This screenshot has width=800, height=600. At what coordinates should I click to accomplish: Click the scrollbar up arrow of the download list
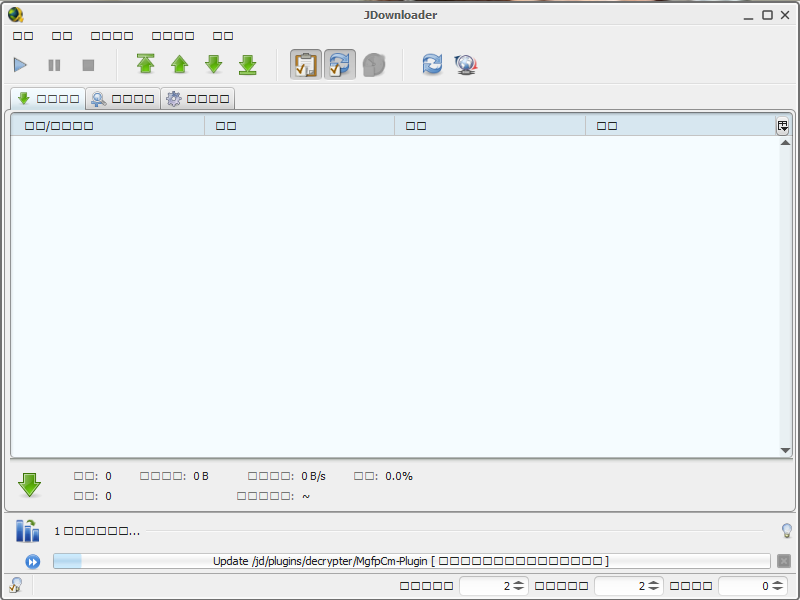(x=785, y=142)
